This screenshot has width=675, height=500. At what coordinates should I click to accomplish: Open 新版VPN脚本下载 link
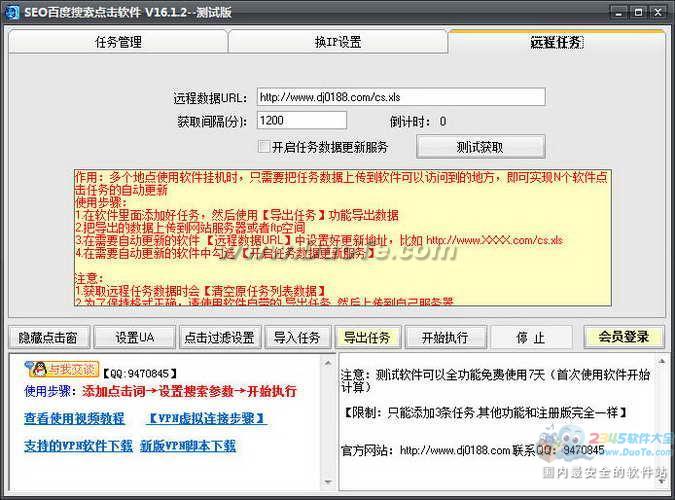coord(188,446)
